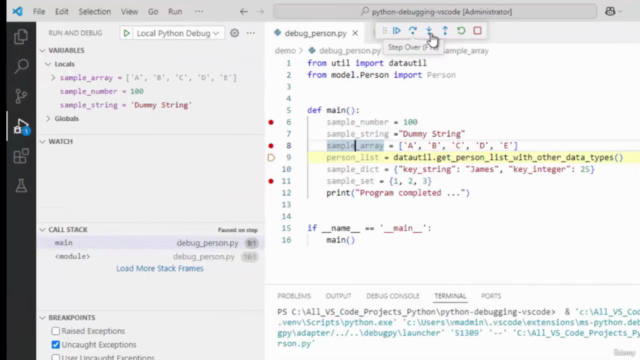Image resolution: width=640 pixels, height=360 pixels.
Task: Open the Extensions view
Action: [x=21, y=156]
